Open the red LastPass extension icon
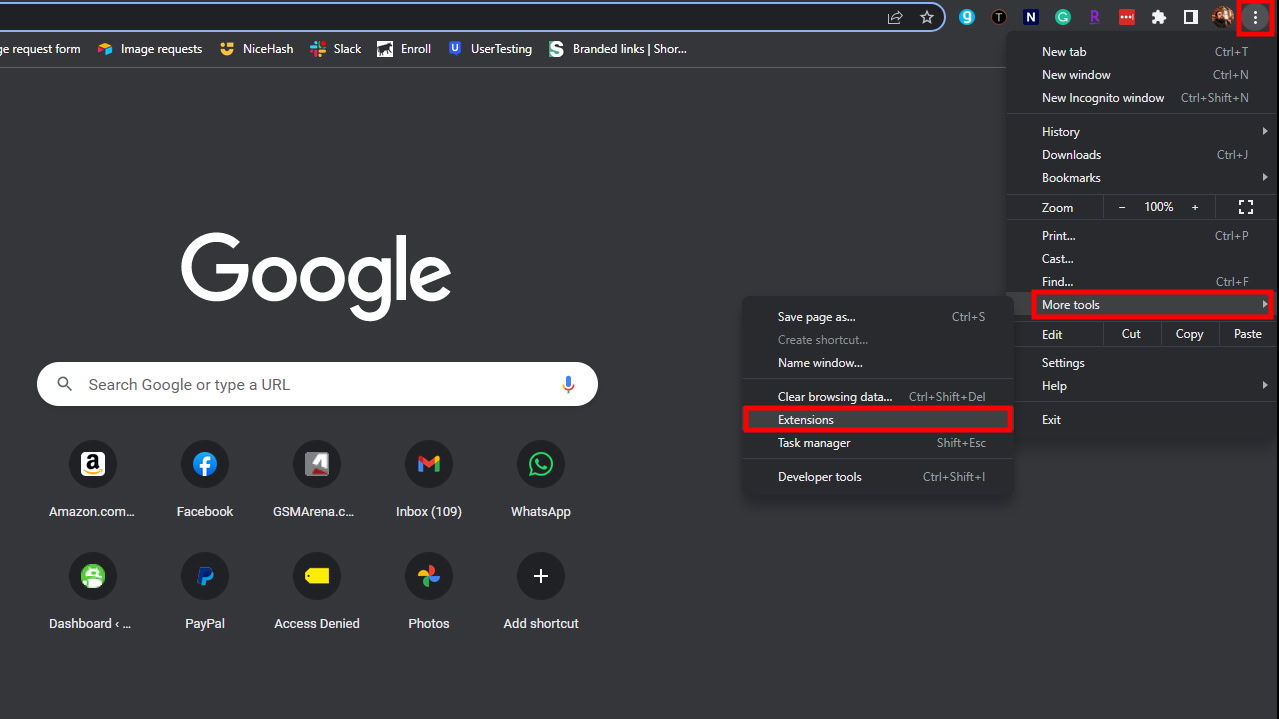 point(1127,17)
